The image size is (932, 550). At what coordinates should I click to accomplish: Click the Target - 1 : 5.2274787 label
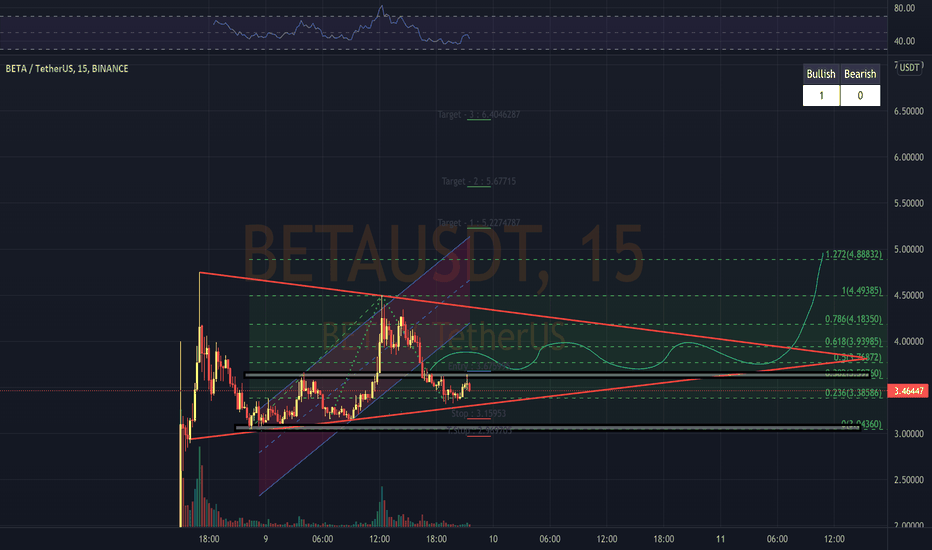pyautogui.click(x=478, y=223)
